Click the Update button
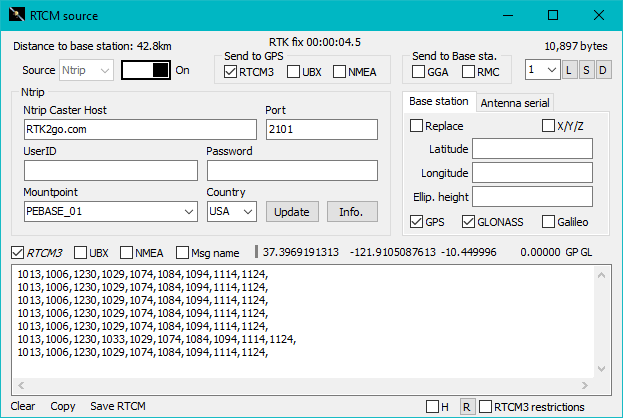This screenshot has width=623, height=418. click(x=292, y=212)
